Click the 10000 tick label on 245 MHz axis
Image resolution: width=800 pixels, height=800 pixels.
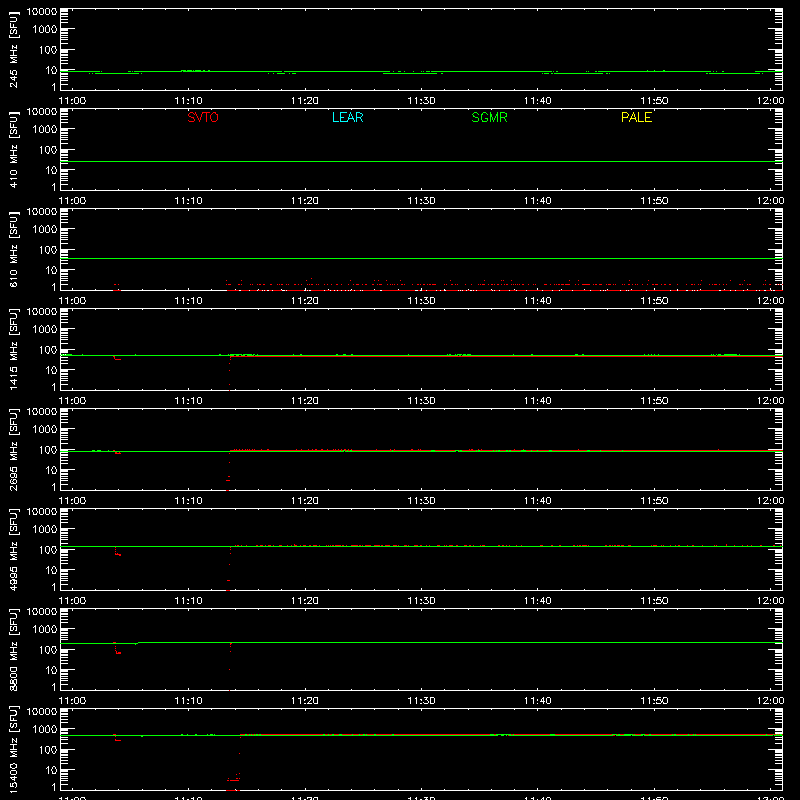coord(42,12)
